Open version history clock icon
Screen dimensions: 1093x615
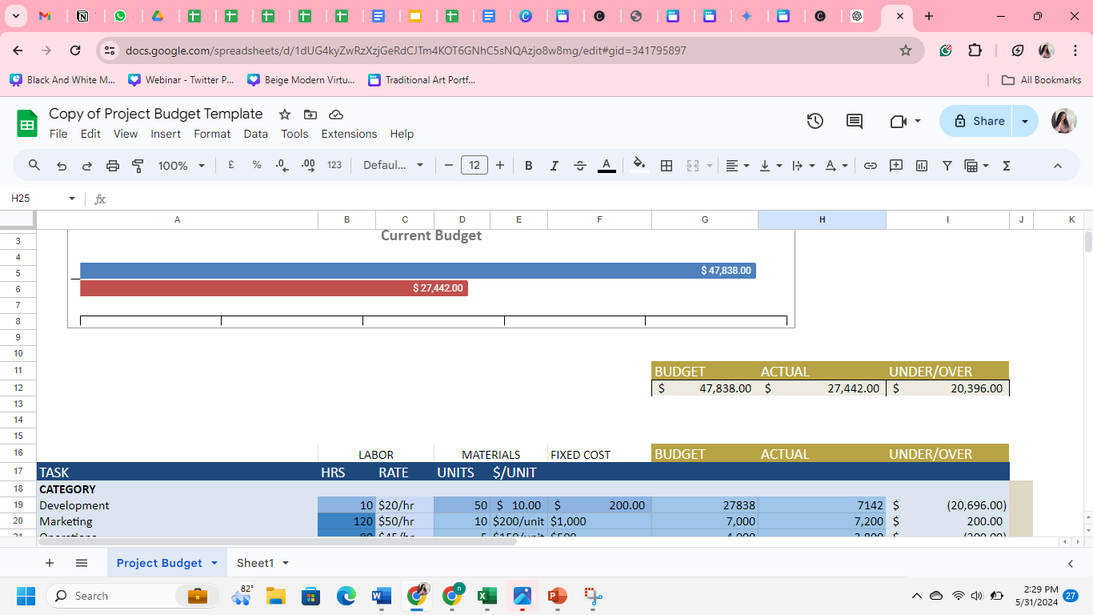[815, 121]
